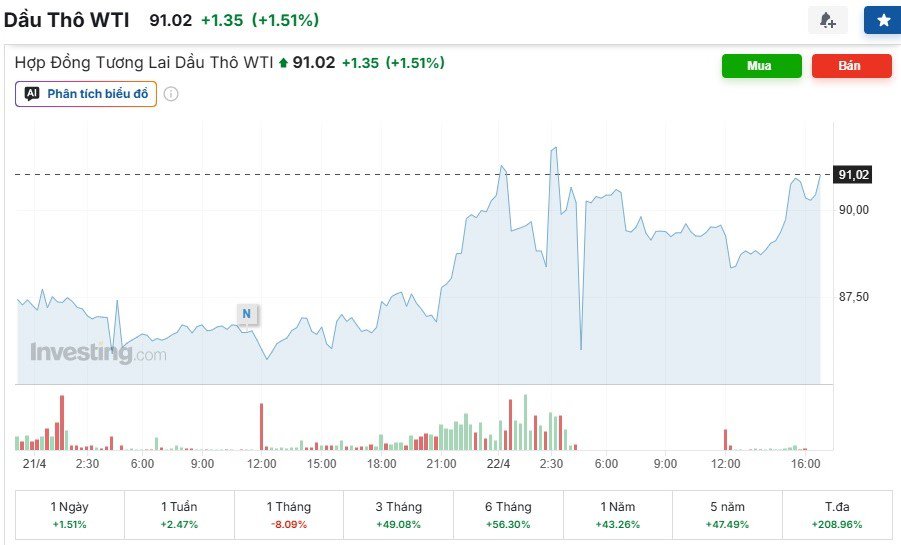
Task: Select the T.đa maximum range
Action: click(837, 515)
